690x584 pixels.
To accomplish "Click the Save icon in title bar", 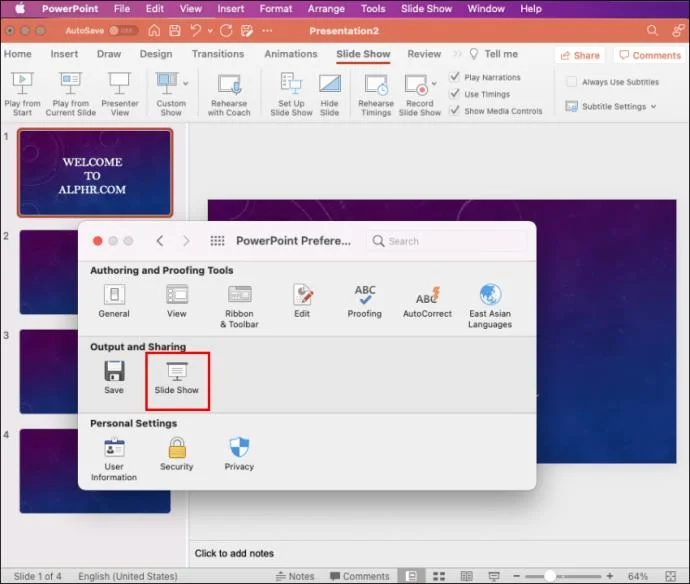I will click(x=175, y=30).
